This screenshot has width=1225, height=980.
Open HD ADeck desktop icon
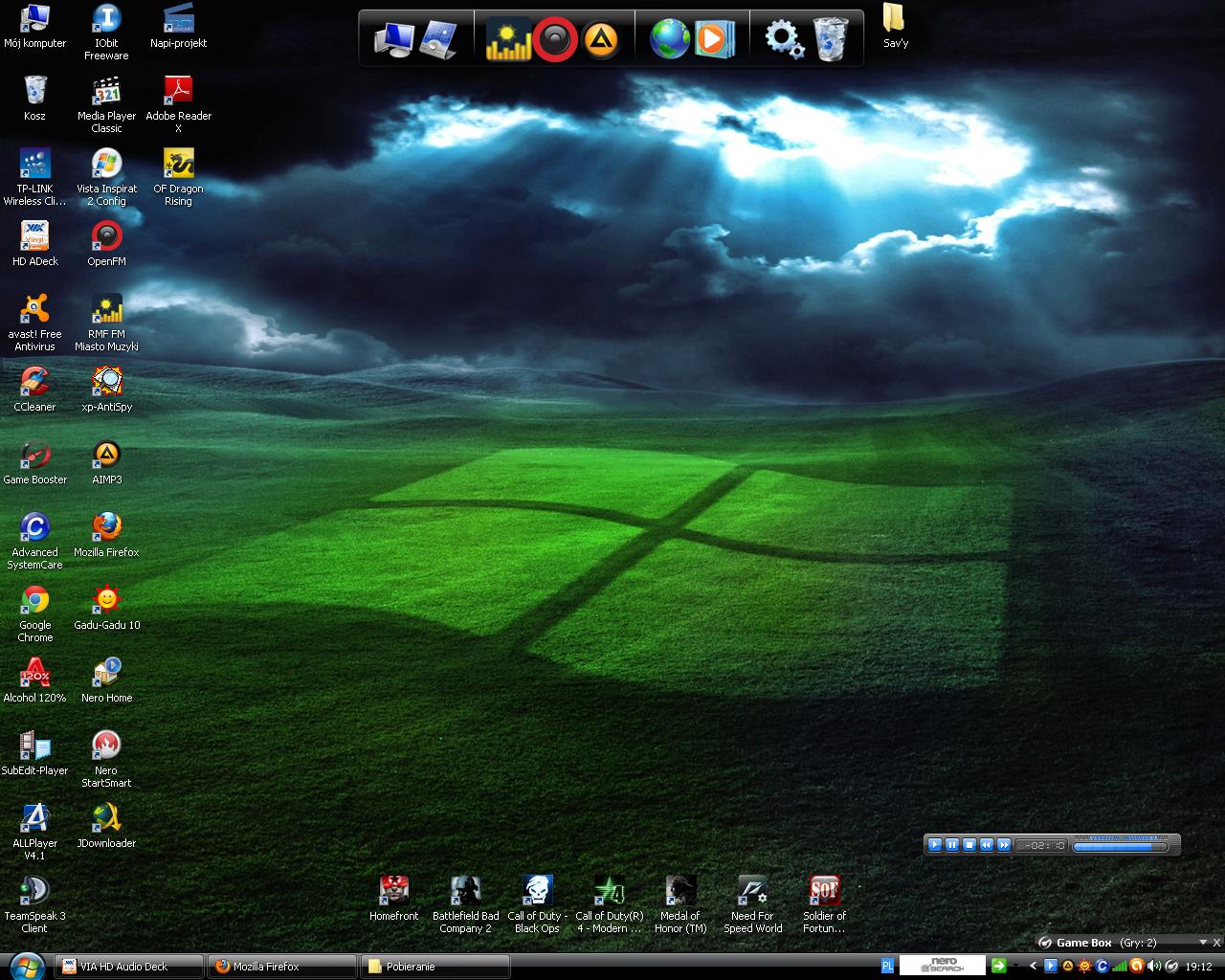34,244
